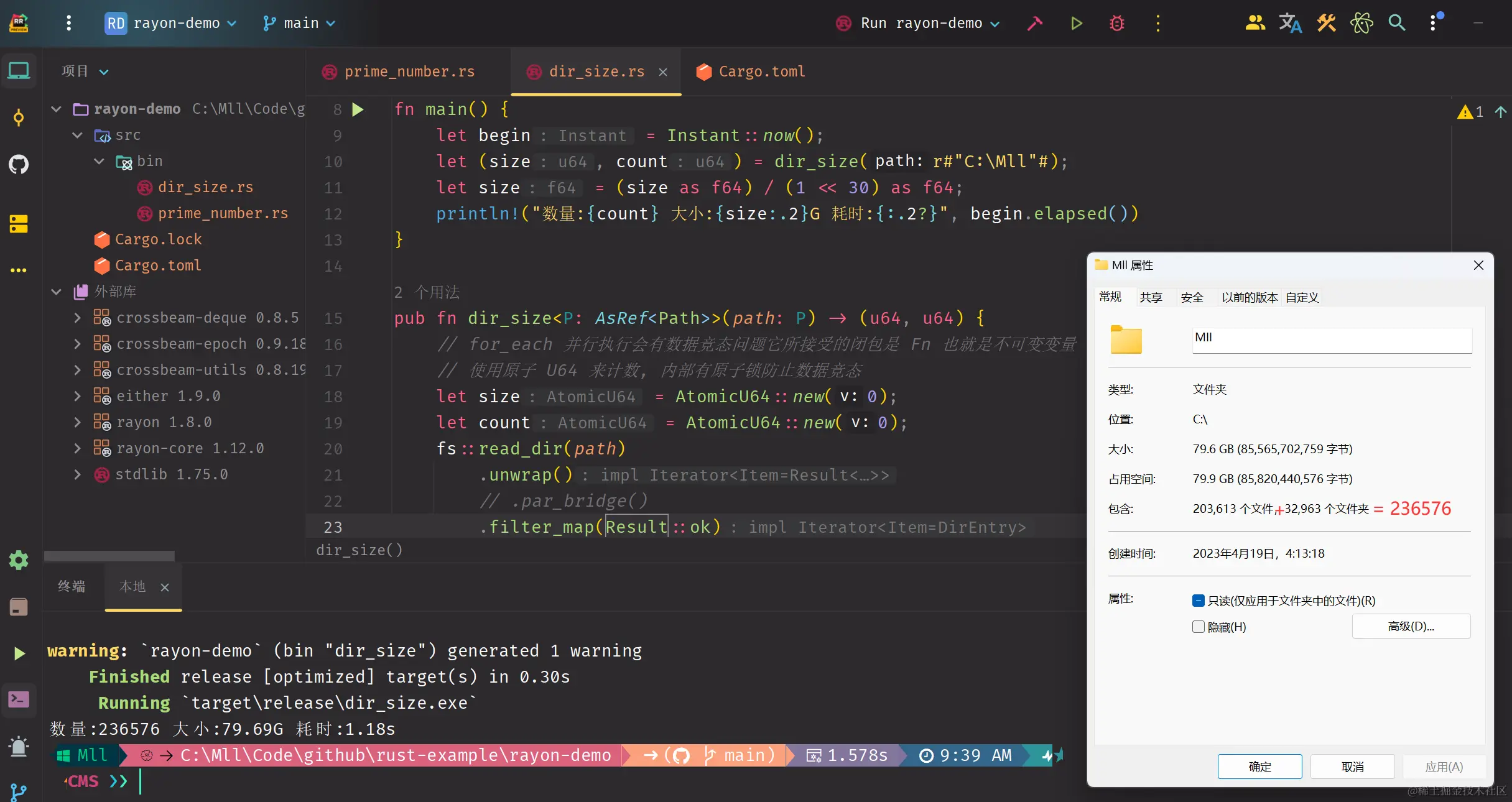Switch to the 安全 properties tab
The height and width of the screenshot is (802, 1512).
(x=1192, y=297)
